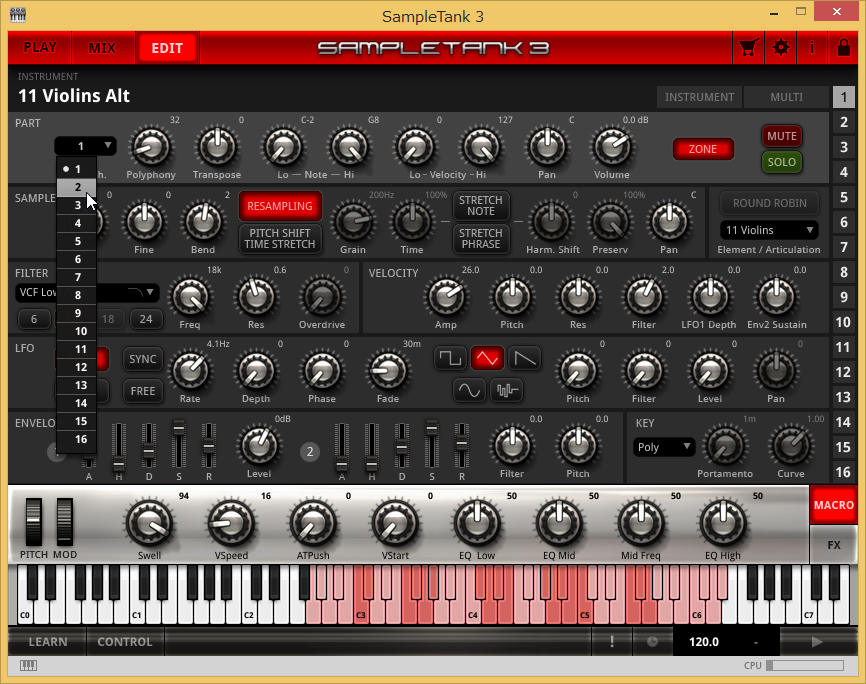The image size is (866, 684).
Task: Select the sine LFO waveform
Action: click(469, 391)
